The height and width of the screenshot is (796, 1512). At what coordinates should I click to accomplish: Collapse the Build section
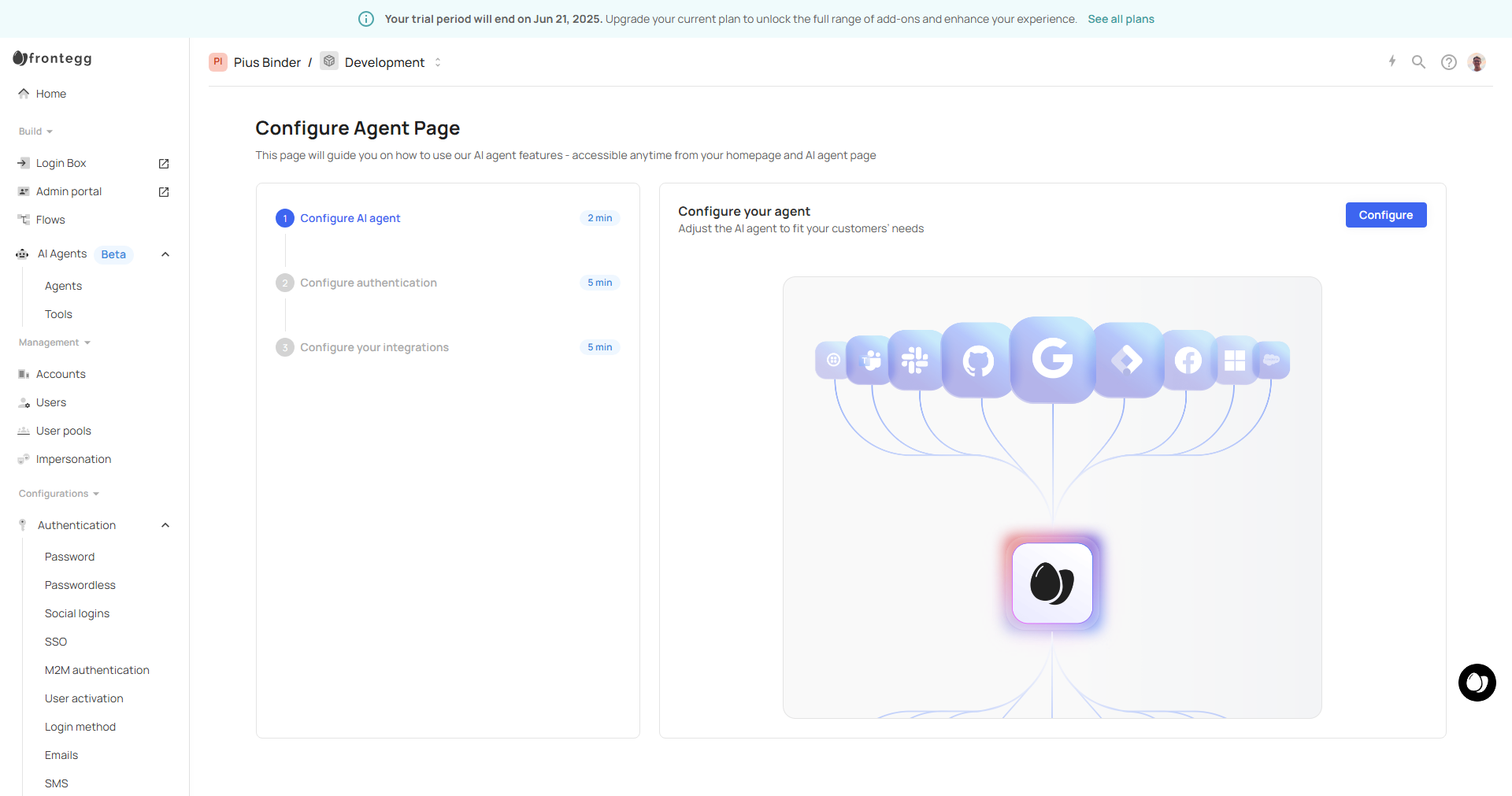pos(35,131)
